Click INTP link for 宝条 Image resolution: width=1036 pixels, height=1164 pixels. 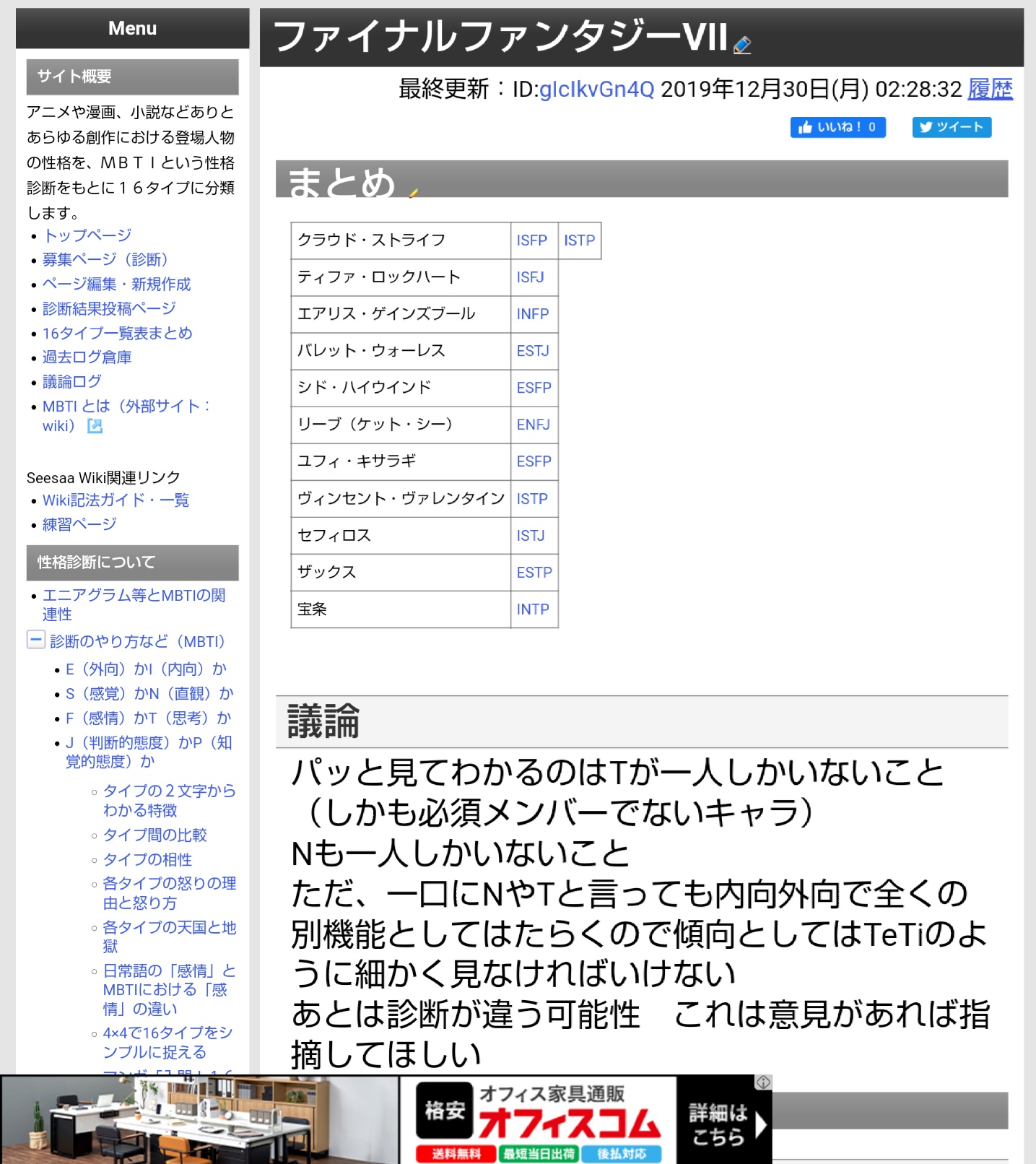click(x=533, y=609)
